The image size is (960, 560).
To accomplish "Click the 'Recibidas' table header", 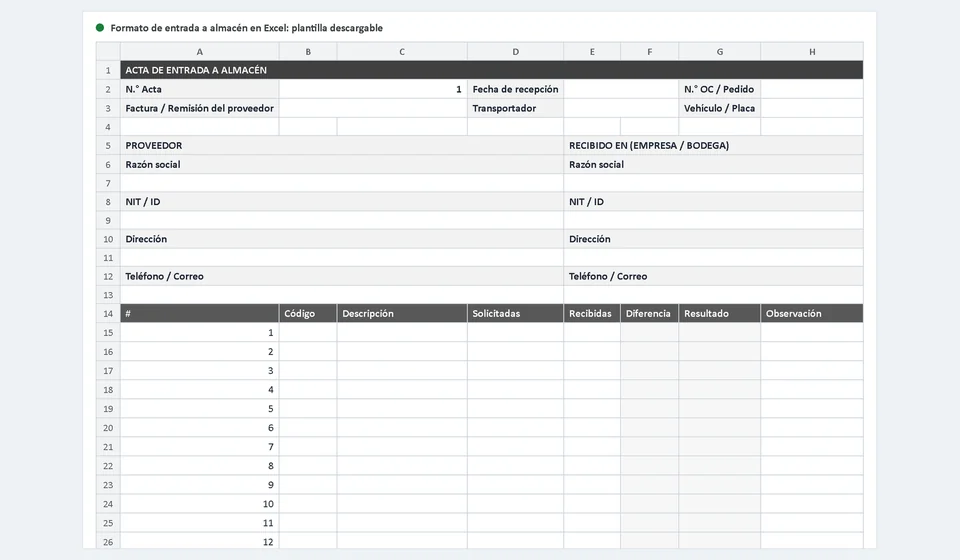I will (x=592, y=313).
